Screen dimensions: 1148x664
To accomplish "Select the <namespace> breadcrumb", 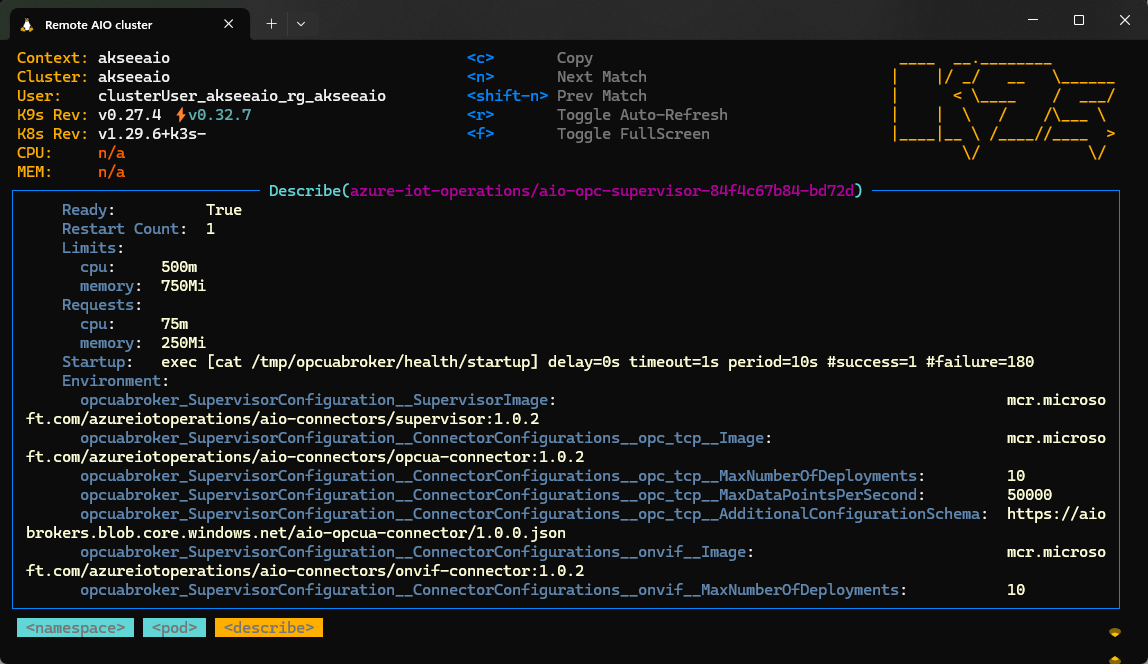I will pos(75,627).
